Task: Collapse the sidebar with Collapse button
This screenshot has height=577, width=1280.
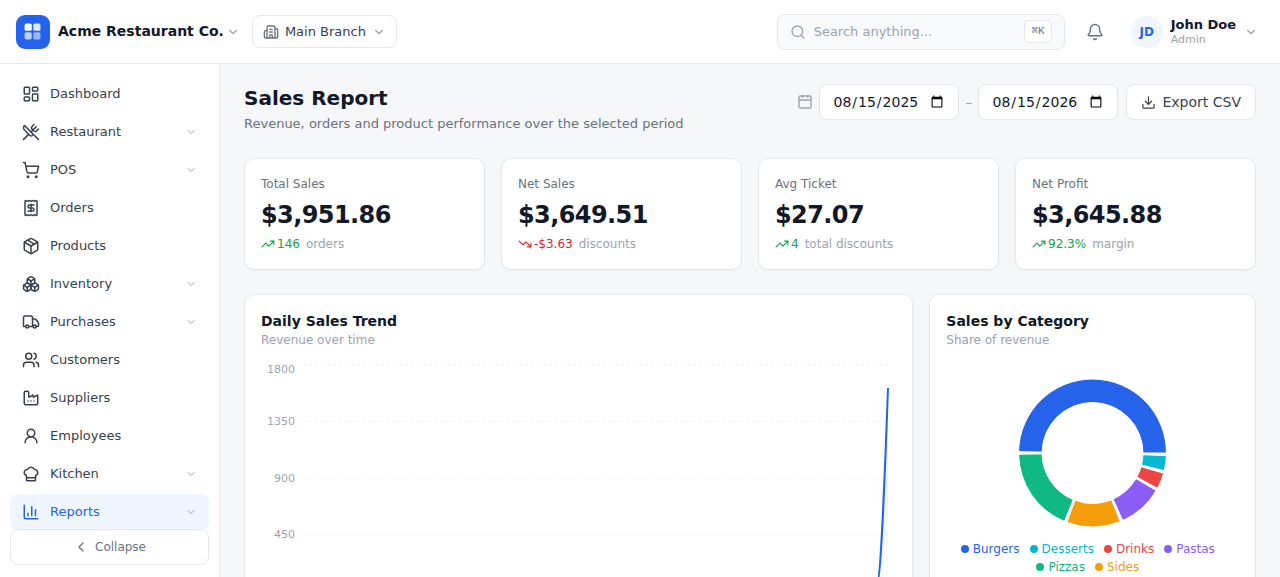Action: pyautogui.click(x=109, y=547)
